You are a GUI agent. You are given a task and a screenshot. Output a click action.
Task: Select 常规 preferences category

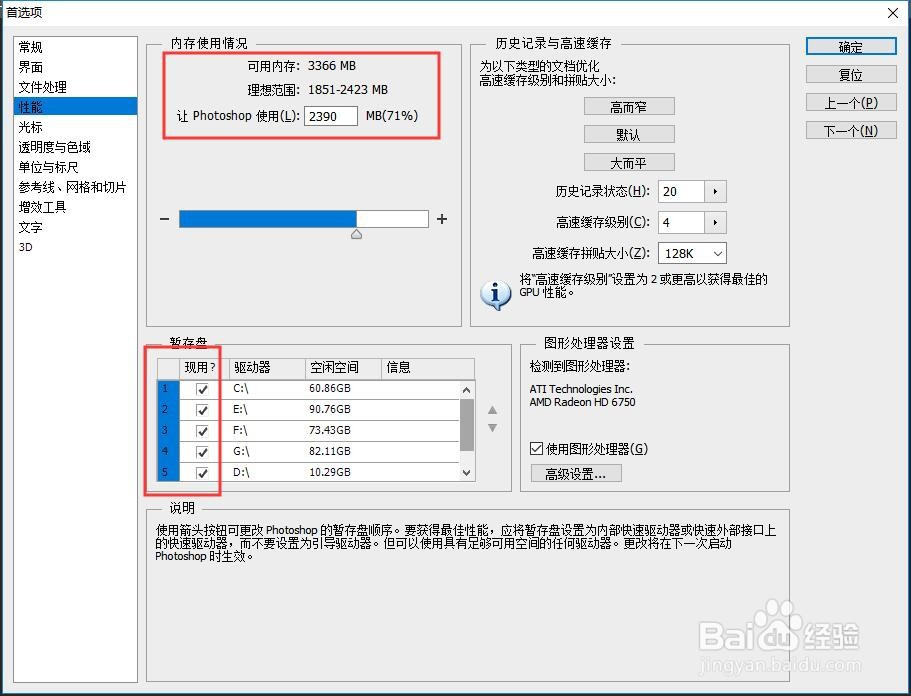75,46
